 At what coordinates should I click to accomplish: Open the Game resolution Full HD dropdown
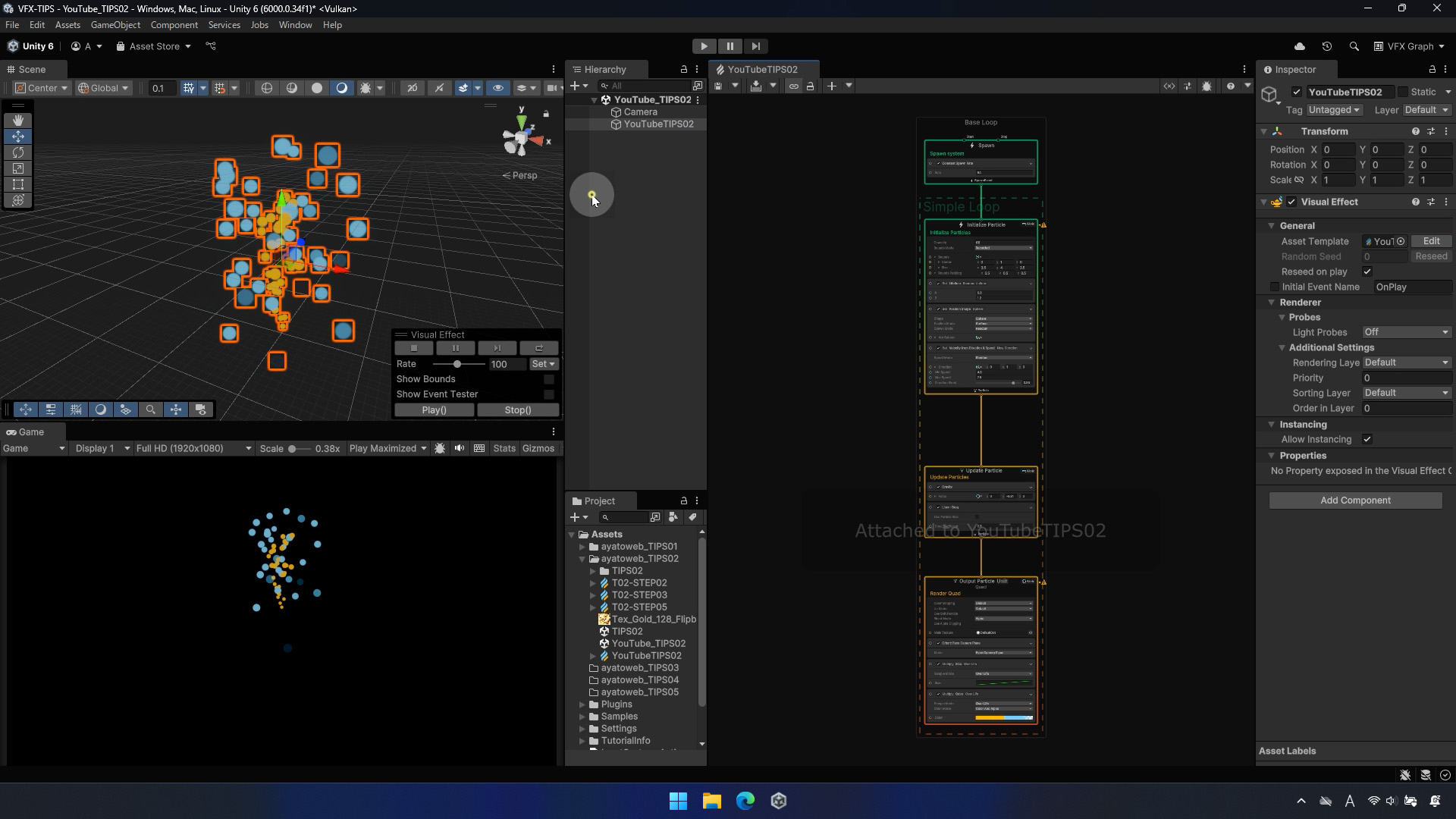coord(193,448)
